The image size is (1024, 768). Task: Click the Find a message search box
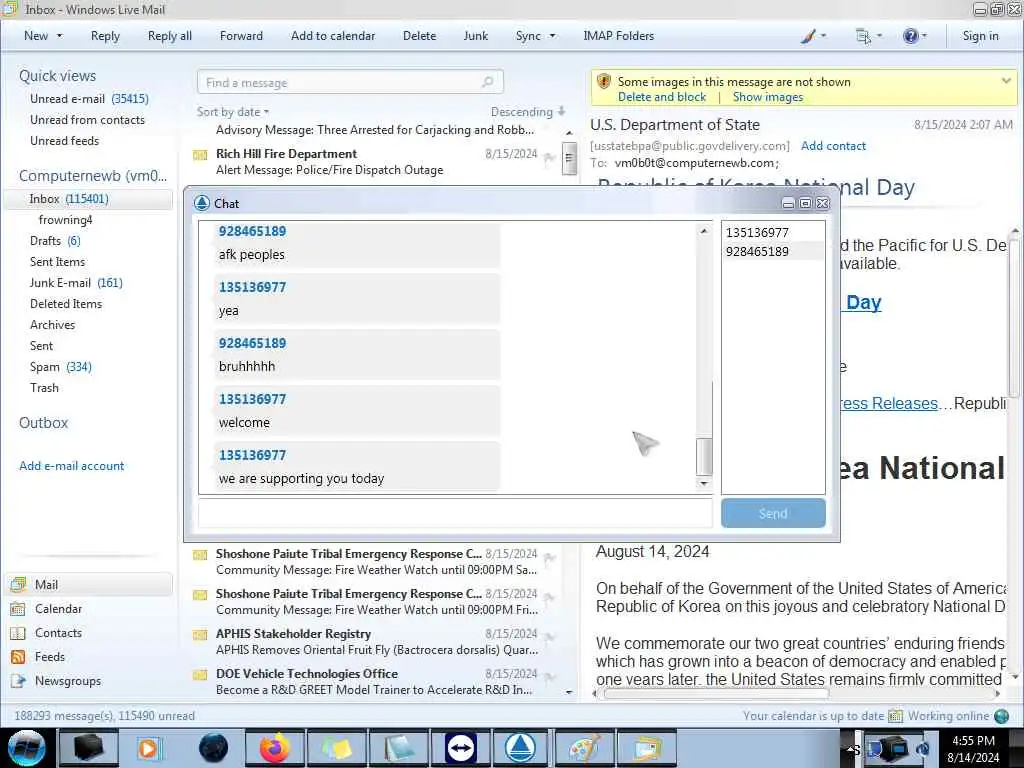tap(350, 82)
